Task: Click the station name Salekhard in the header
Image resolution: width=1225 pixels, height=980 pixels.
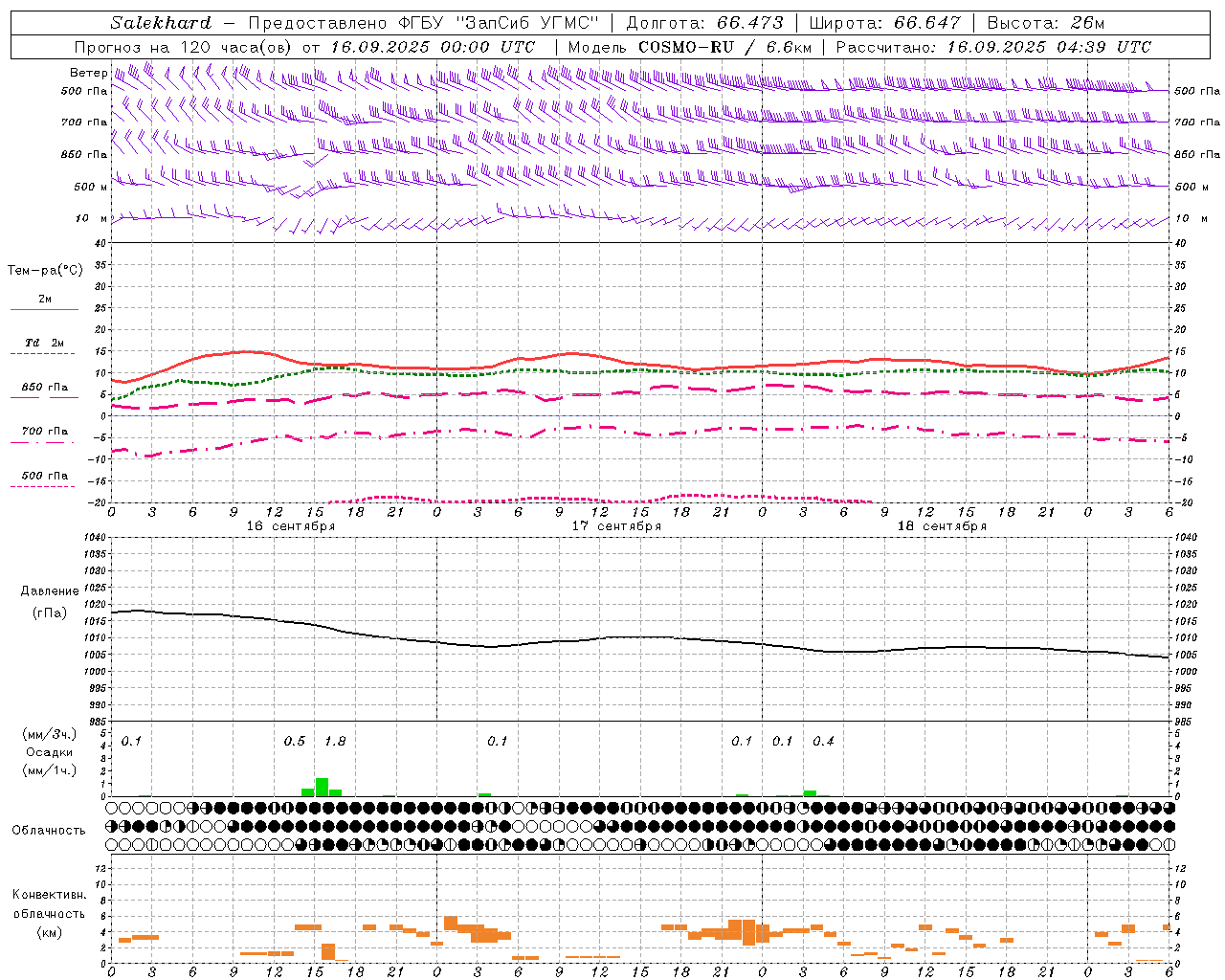Action: point(161,23)
